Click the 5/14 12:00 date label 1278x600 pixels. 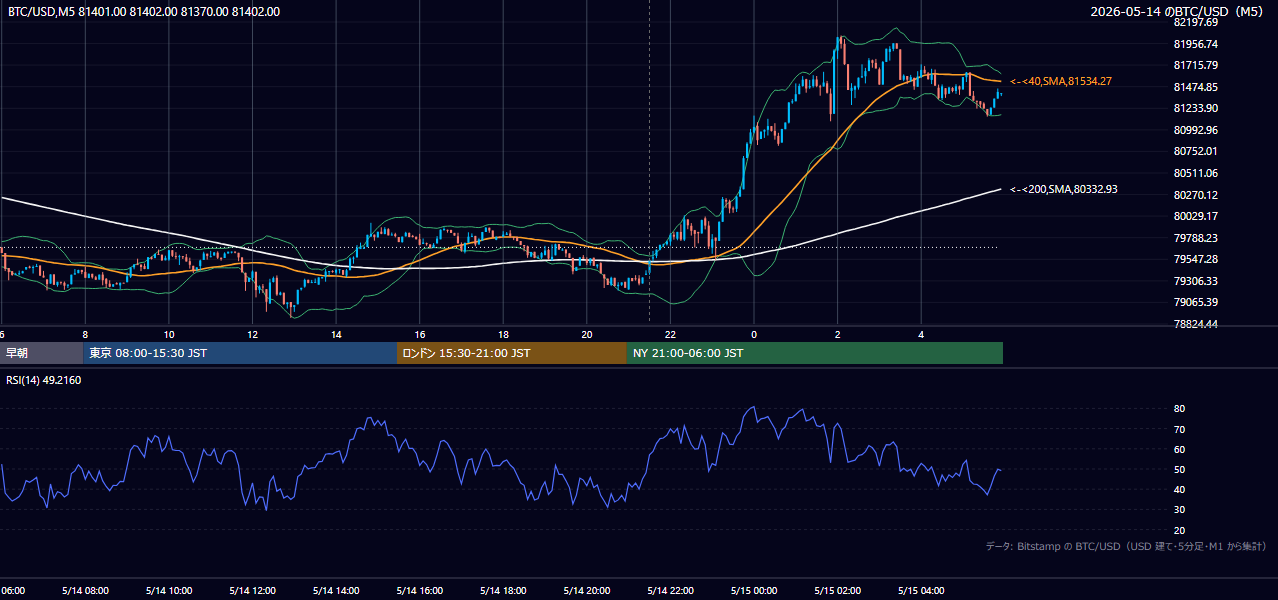[x=252, y=590]
